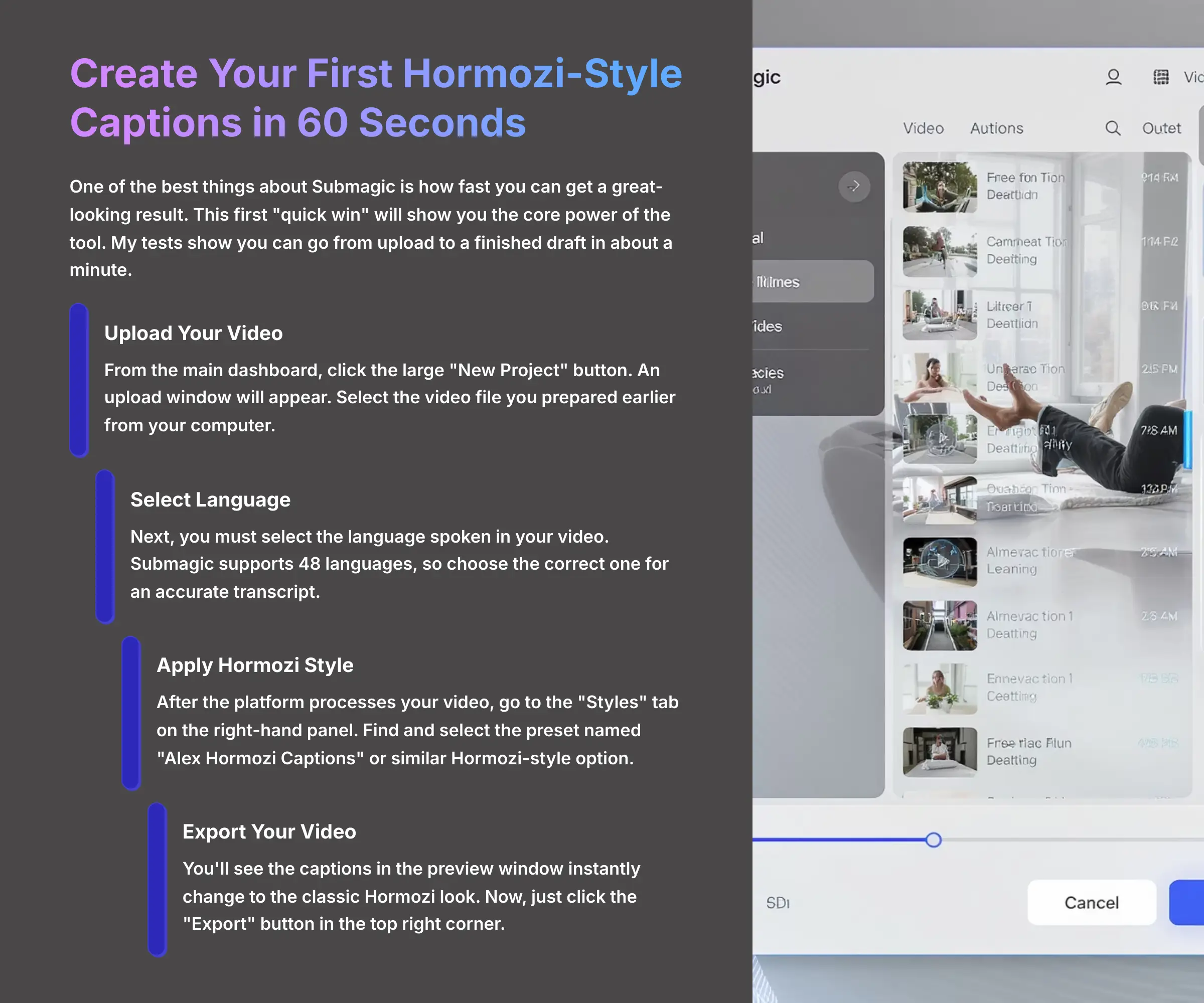Select the highlighted sidebar item
The height and width of the screenshot is (1003, 1204).
[813, 281]
